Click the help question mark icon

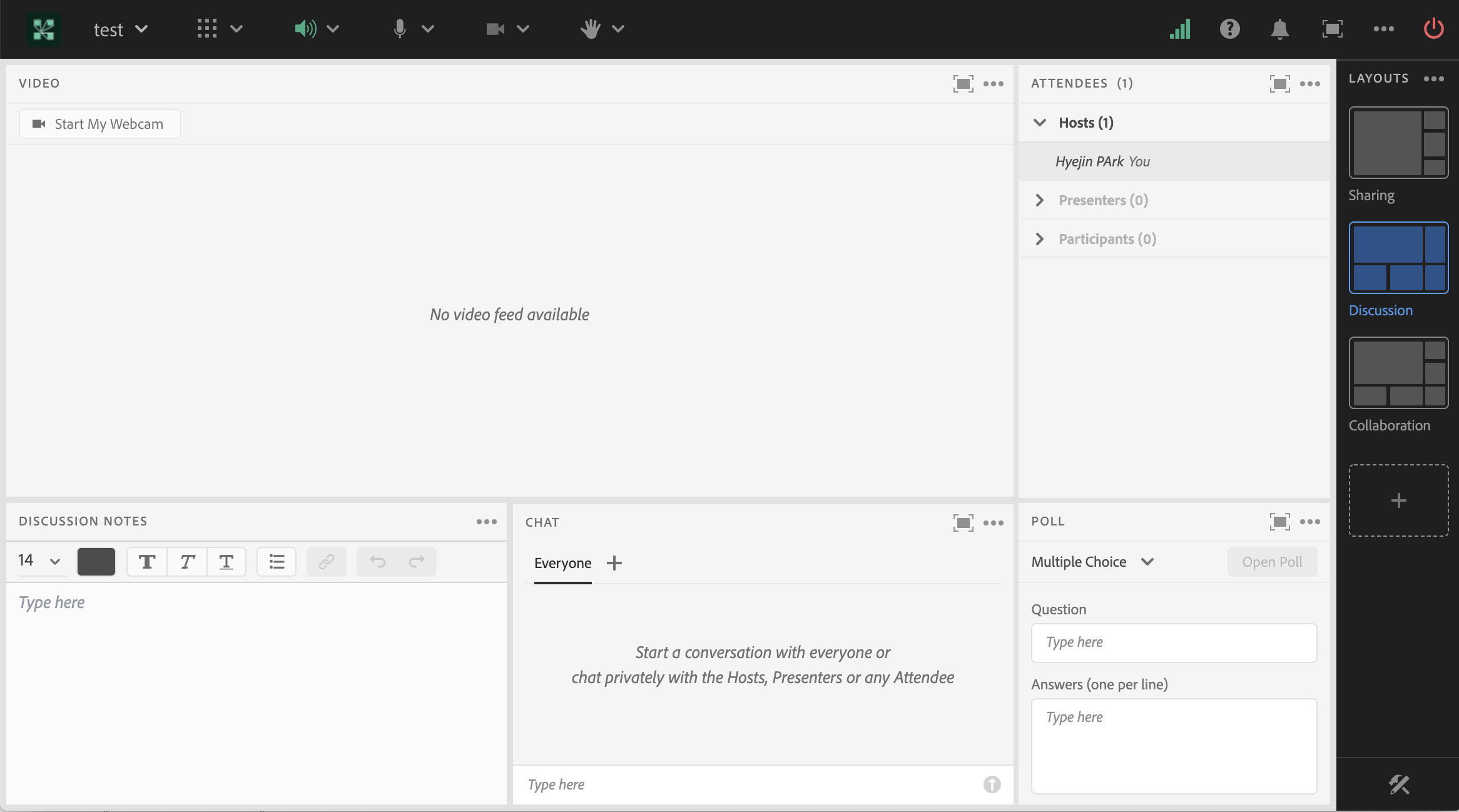coord(1229,29)
